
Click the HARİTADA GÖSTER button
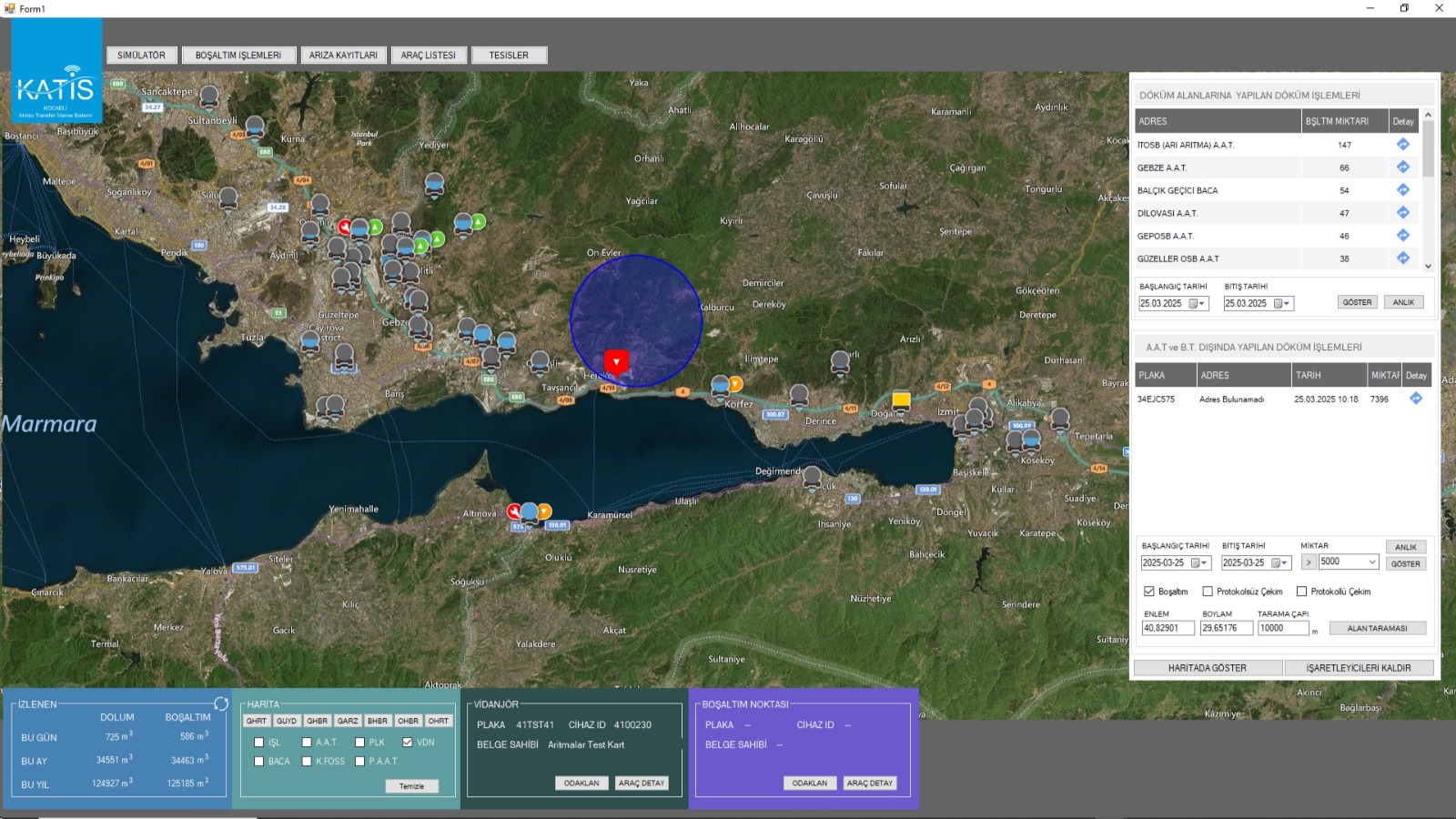[1208, 668]
